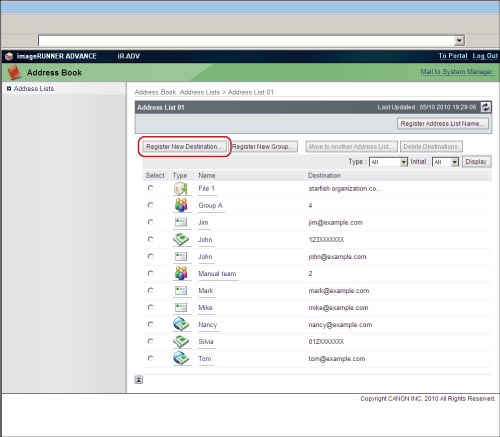The image size is (500, 437).
Task: Click the File 1 file server icon
Action: tap(181, 189)
